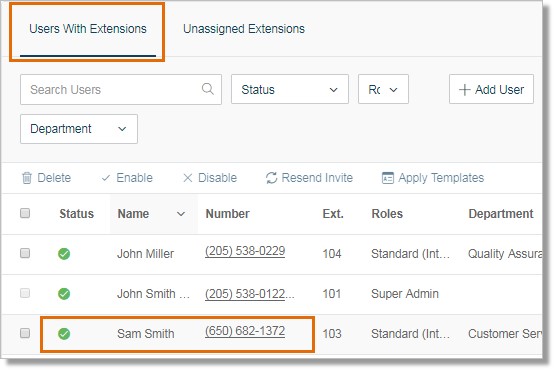Click the Quality Assurance department cell
This screenshot has width=554, height=370.
505,254
